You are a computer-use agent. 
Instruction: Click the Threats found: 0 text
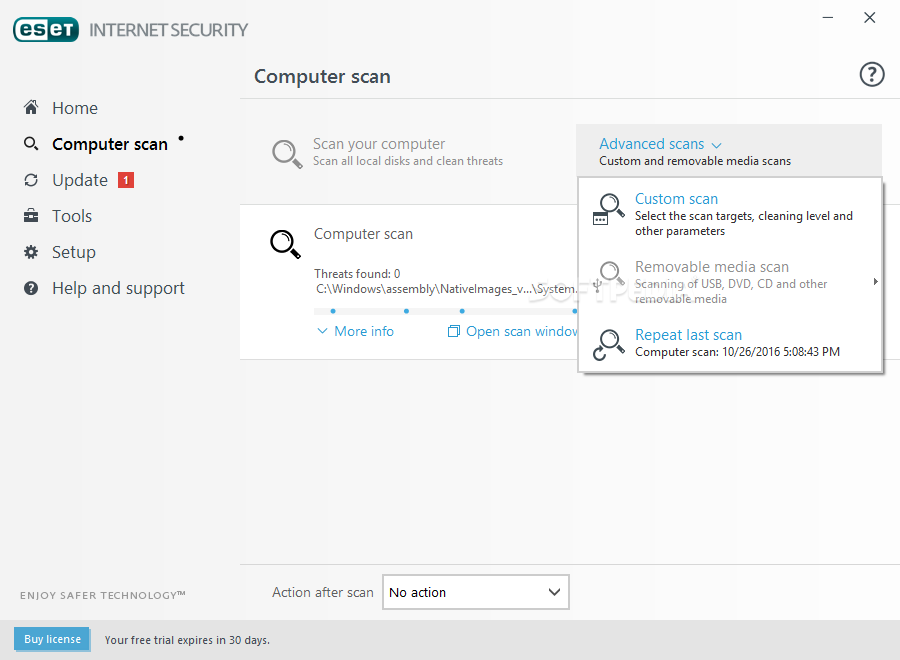point(357,274)
